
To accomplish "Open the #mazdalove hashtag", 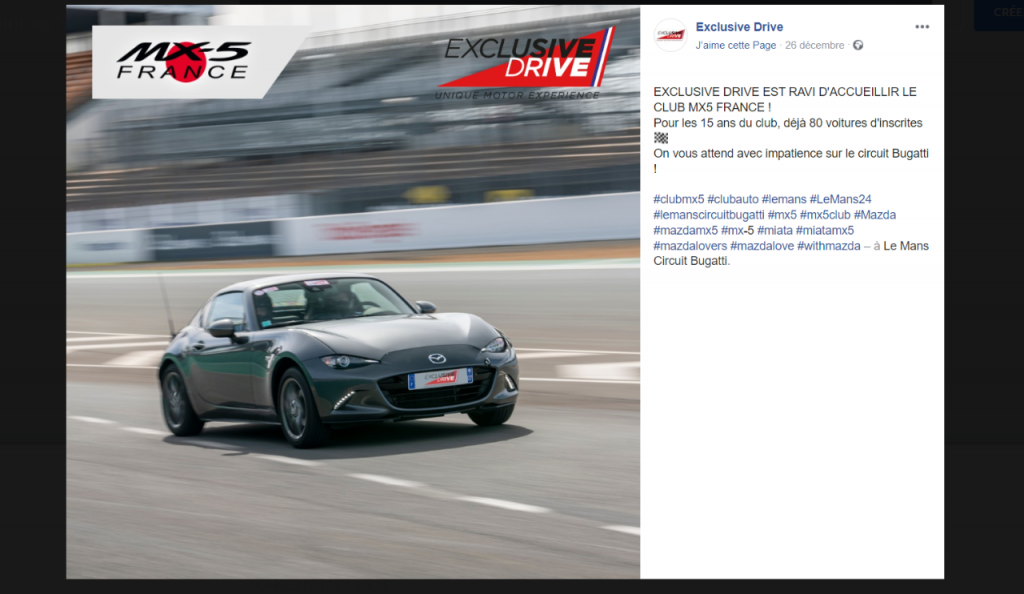I will point(762,246).
